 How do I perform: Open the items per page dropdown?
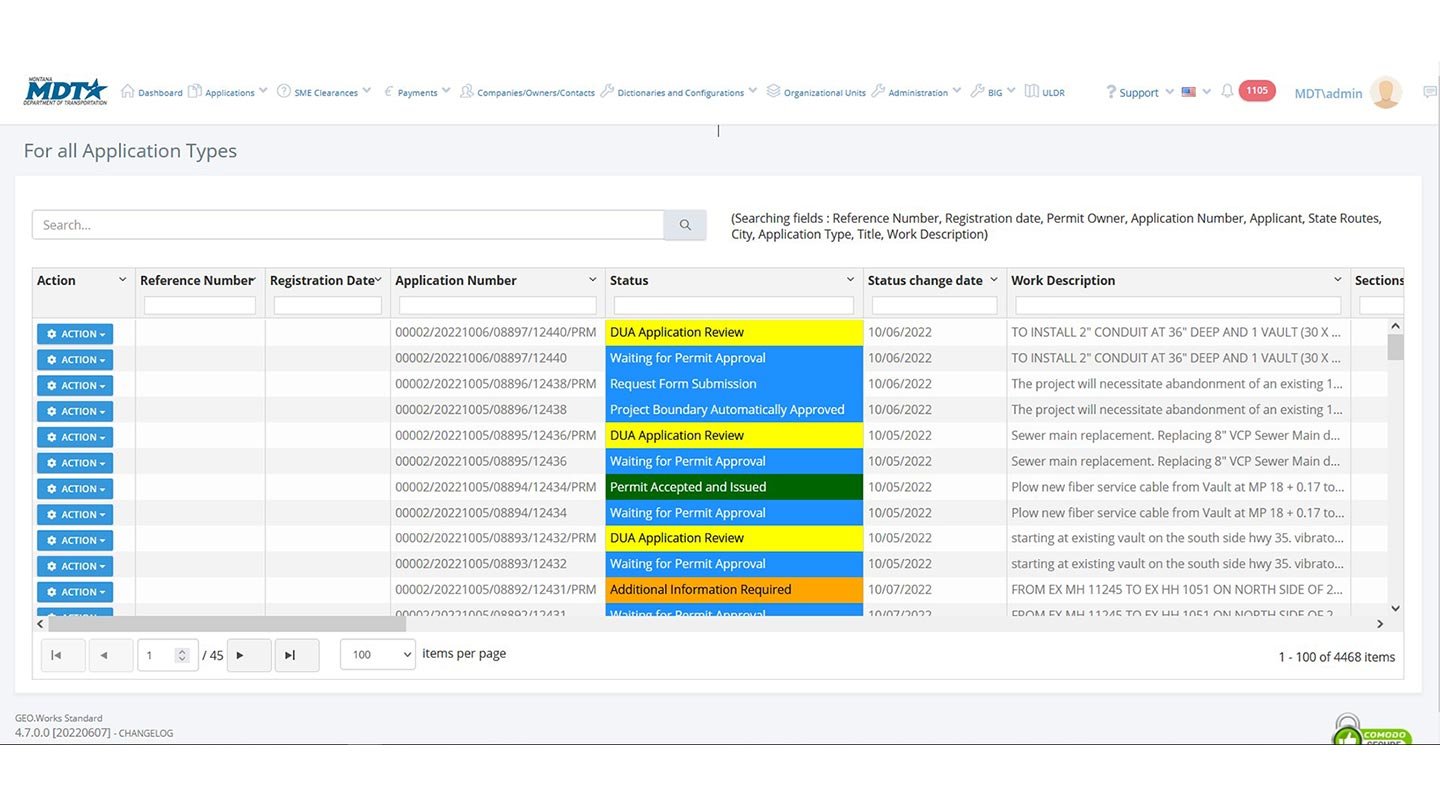point(378,655)
